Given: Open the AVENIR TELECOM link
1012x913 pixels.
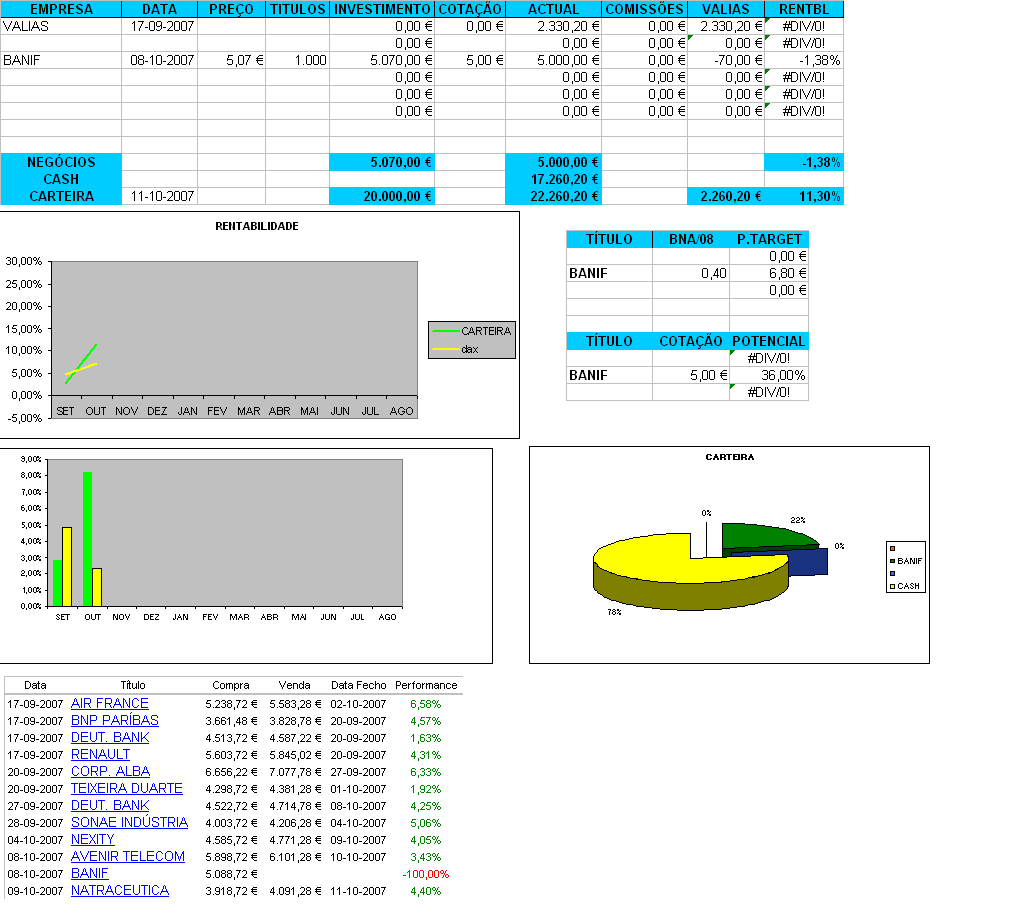Looking at the screenshot, I should click(x=128, y=856).
